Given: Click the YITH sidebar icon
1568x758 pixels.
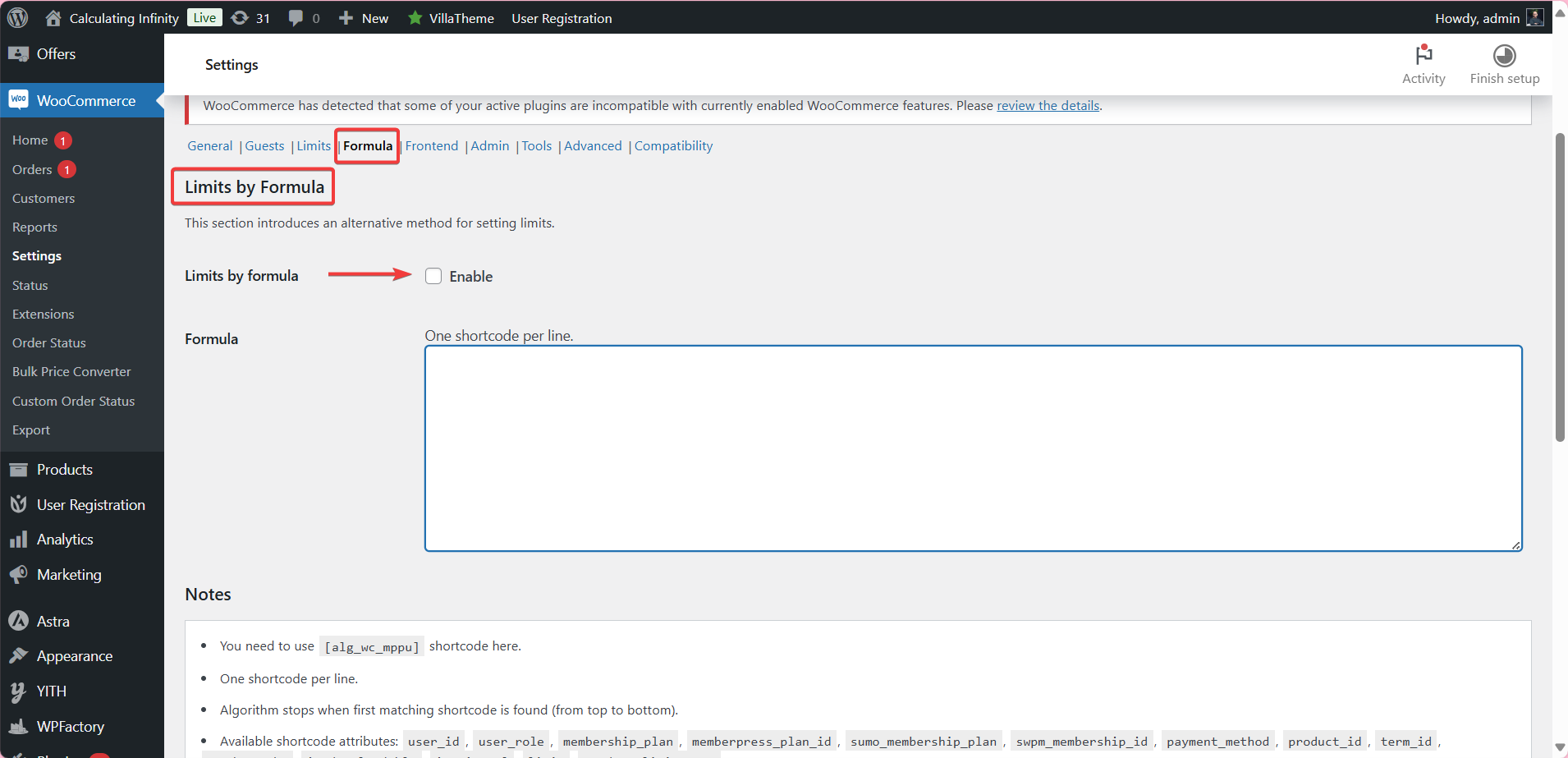Looking at the screenshot, I should pos(18,691).
